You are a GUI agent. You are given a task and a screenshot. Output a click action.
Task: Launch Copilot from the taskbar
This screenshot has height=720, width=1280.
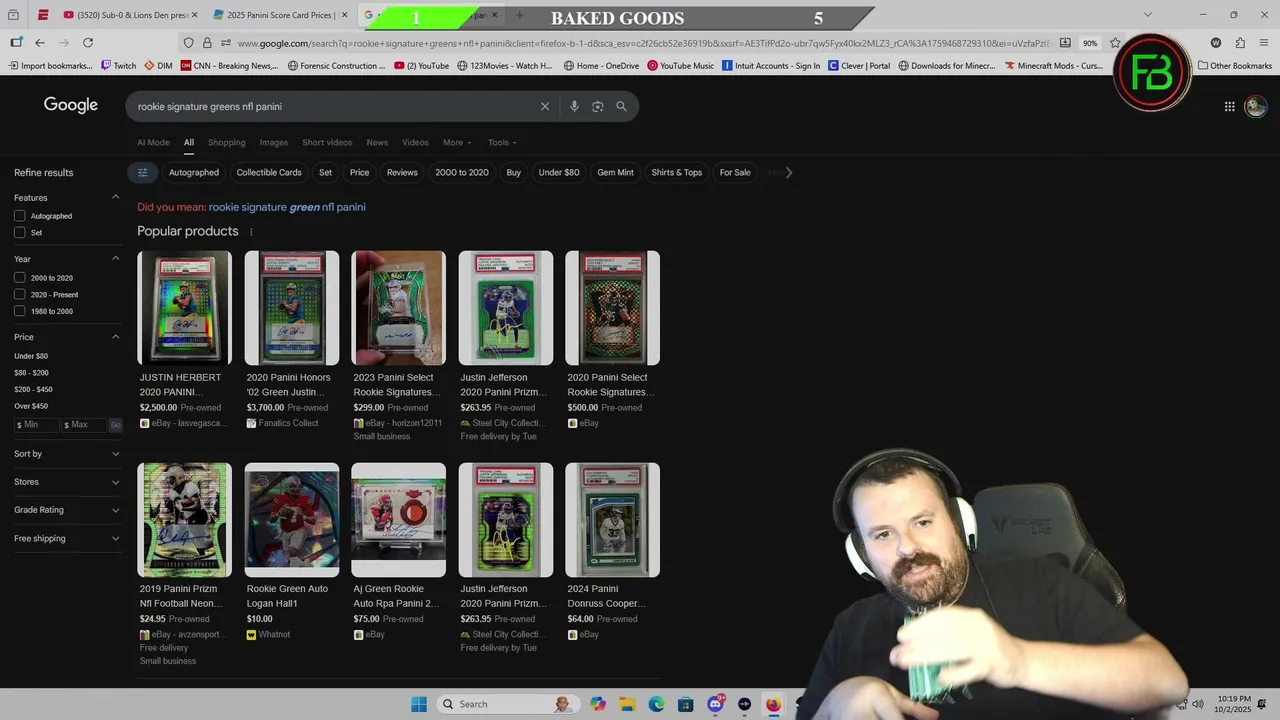[598, 704]
